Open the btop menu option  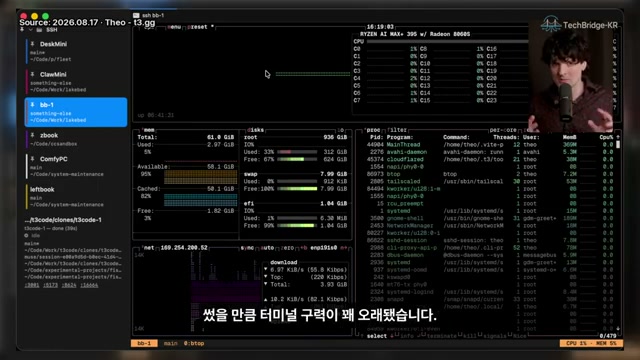pyautogui.click(x=174, y=27)
